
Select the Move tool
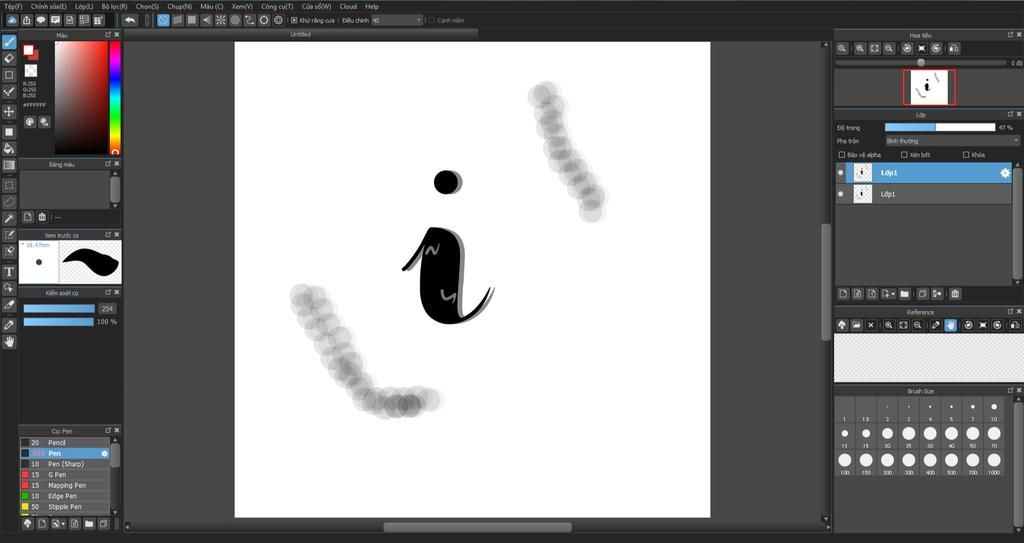[9, 111]
